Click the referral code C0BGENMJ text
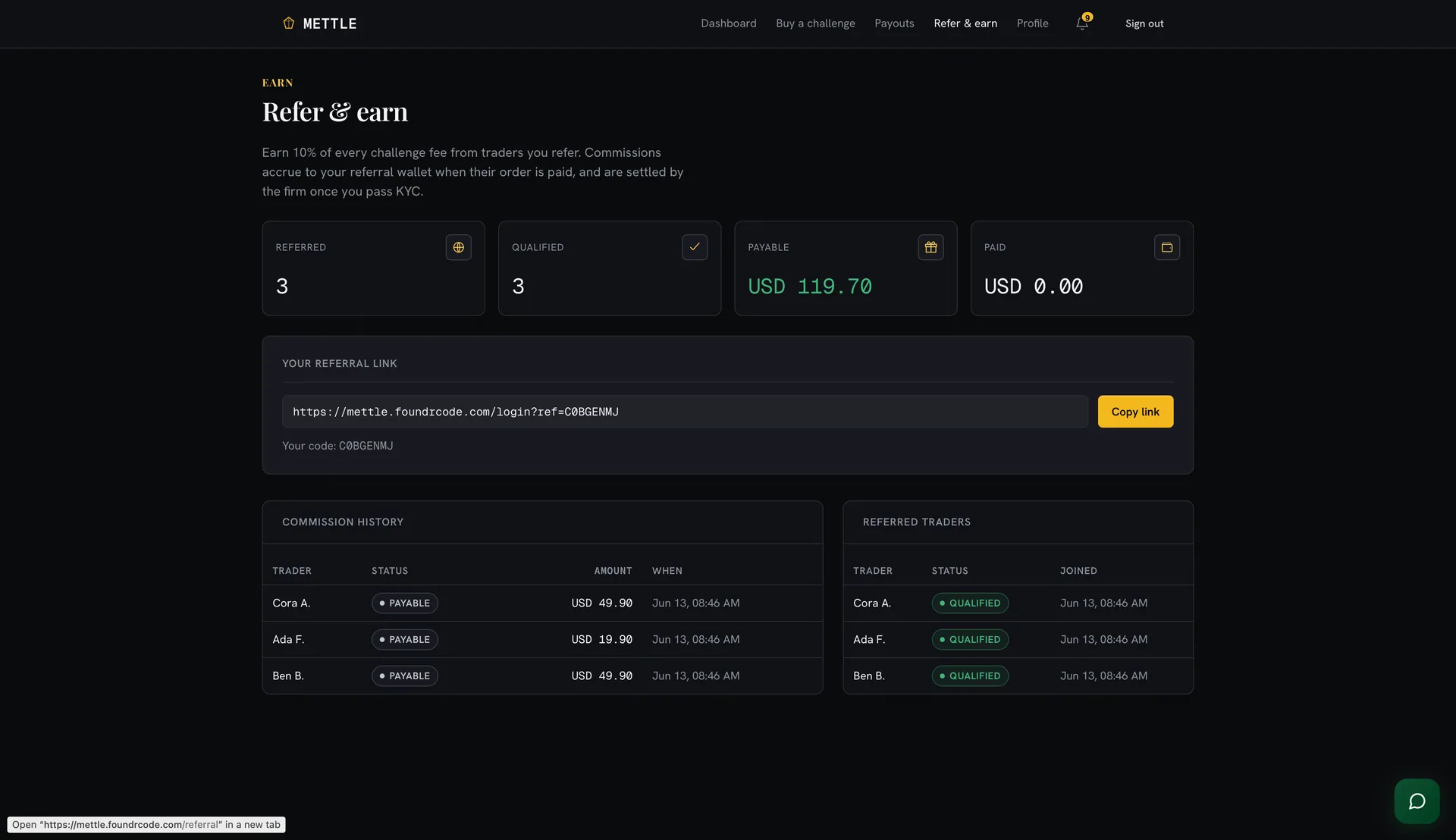Image resolution: width=1456 pixels, height=840 pixels. tap(366, 446)
